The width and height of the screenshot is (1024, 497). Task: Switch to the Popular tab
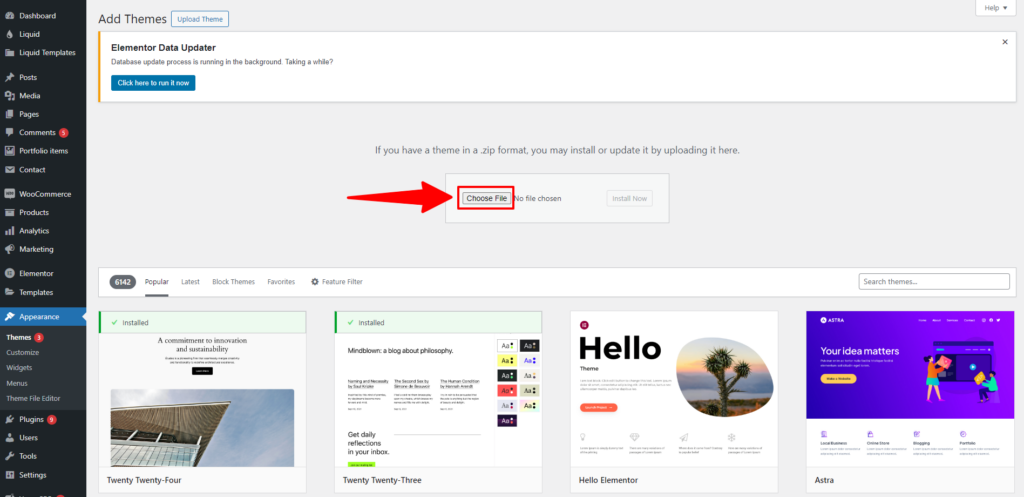[157, 281]
